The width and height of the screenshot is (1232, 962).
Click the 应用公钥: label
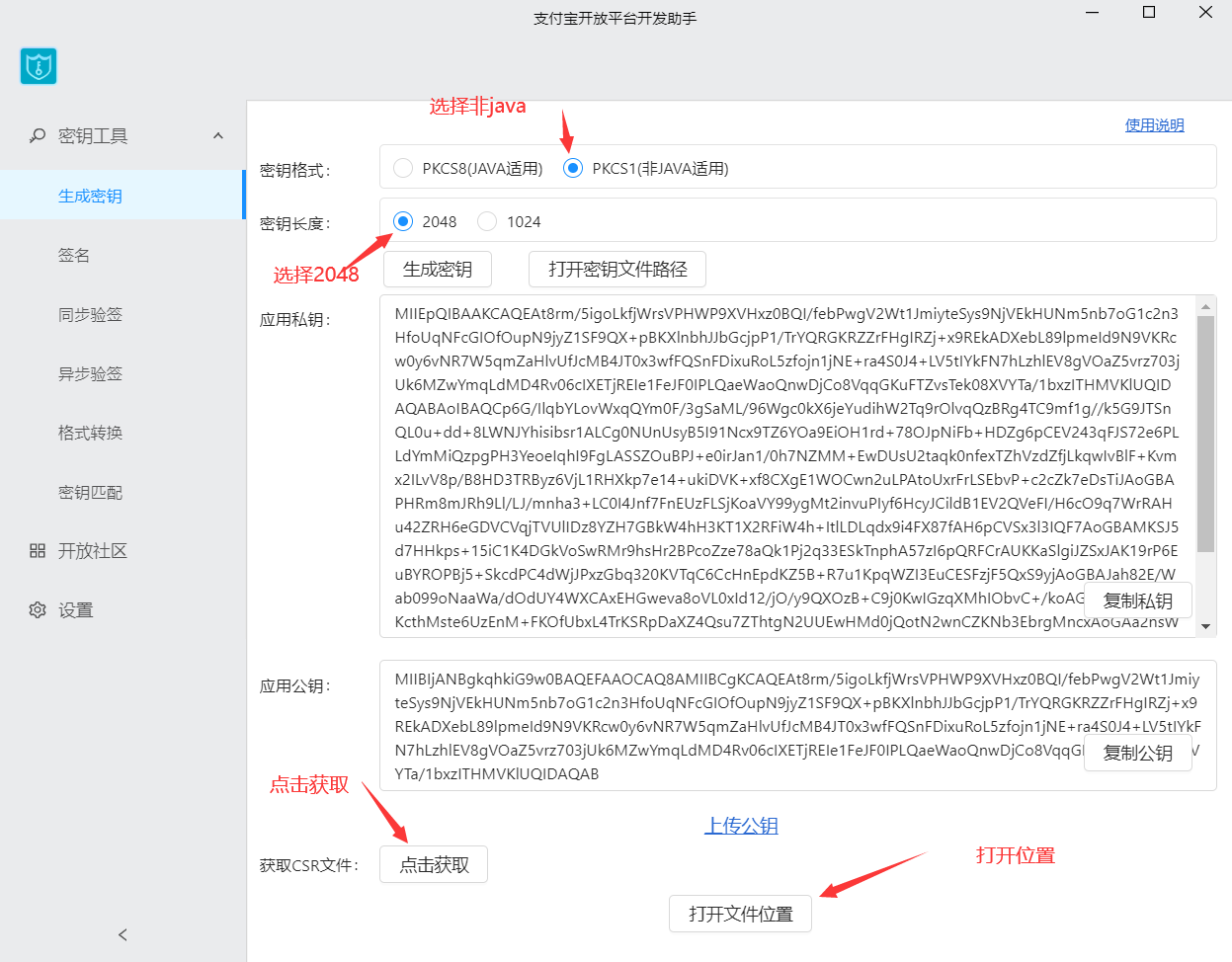point(294,685)
